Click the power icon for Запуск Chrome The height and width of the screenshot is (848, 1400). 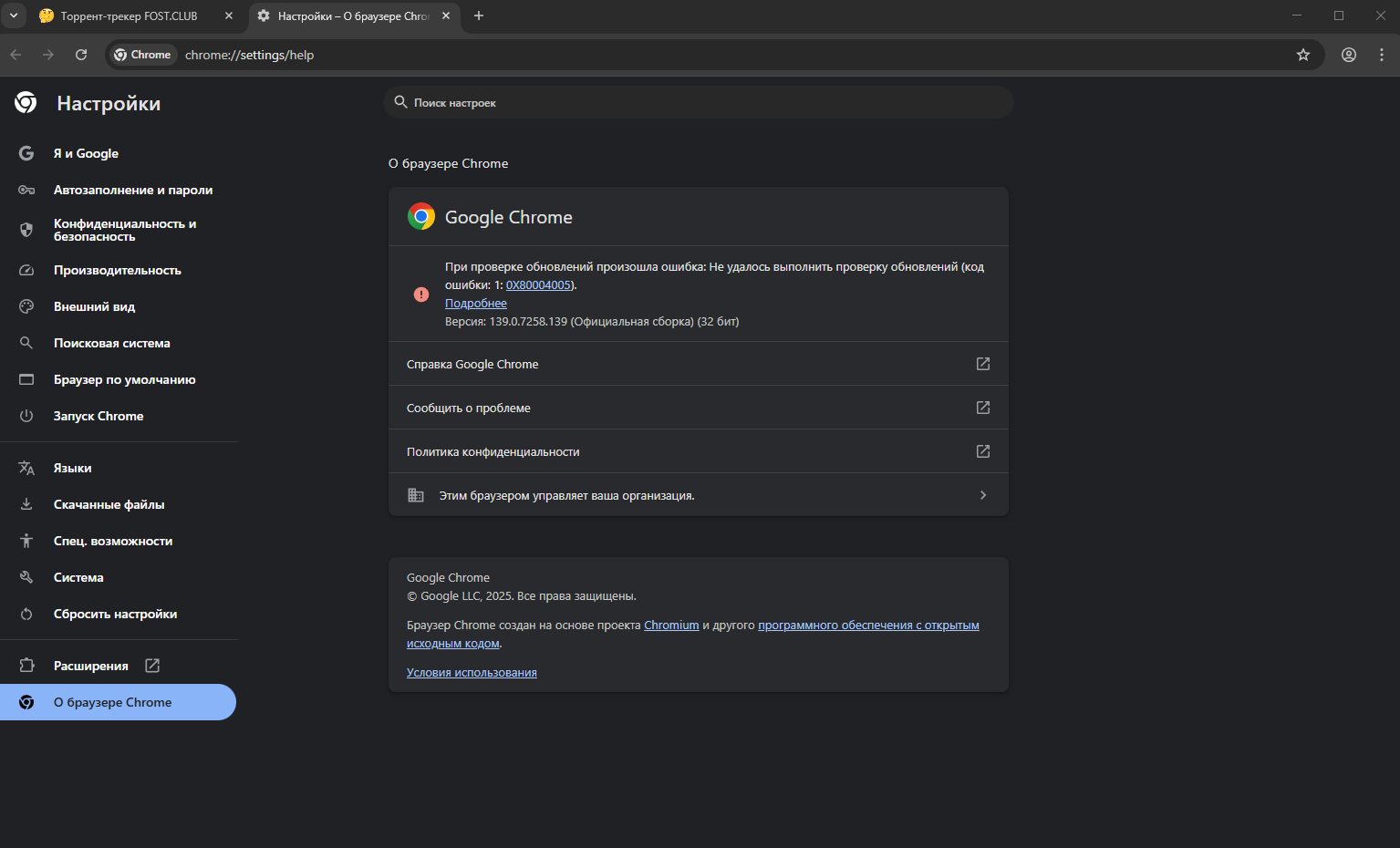click(x=26, y=416)
